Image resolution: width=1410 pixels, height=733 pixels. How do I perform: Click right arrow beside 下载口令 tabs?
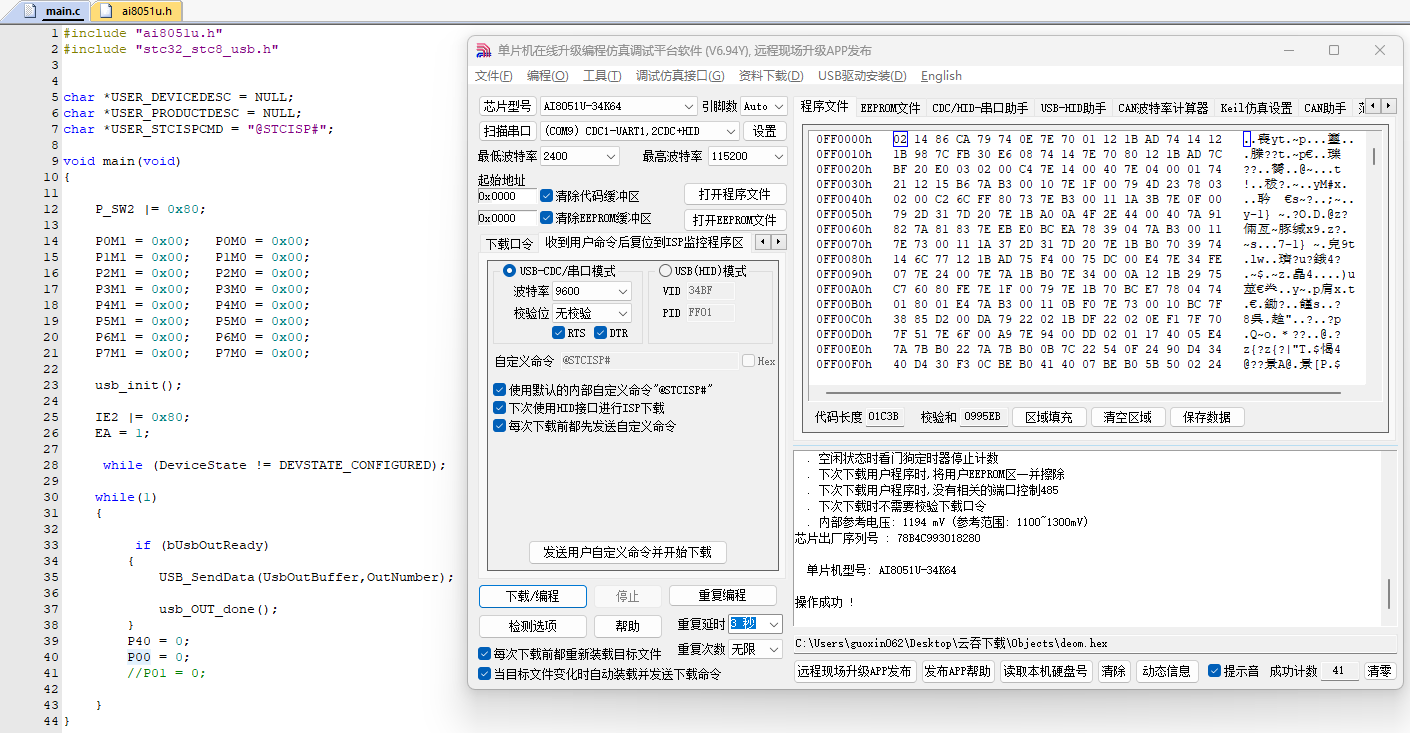(x=779, y=242)
